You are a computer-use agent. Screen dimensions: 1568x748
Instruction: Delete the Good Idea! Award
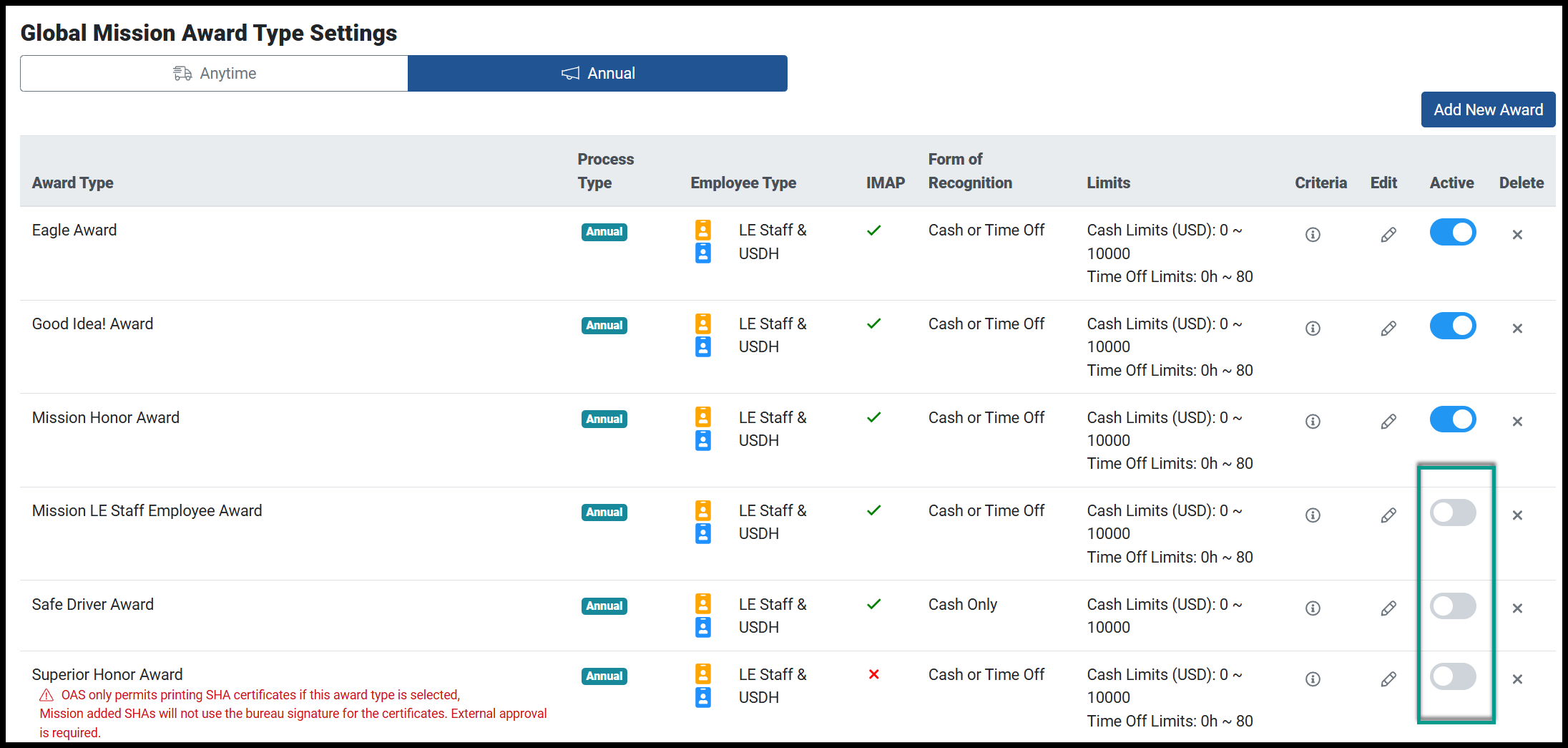point(1517,328)
